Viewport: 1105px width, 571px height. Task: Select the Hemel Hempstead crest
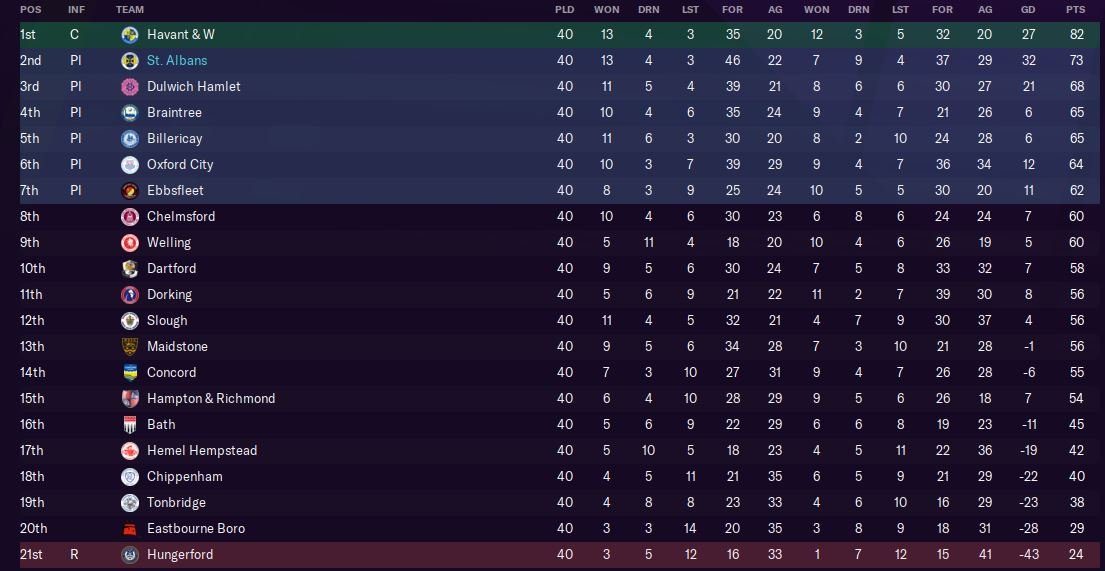(130, 451)
